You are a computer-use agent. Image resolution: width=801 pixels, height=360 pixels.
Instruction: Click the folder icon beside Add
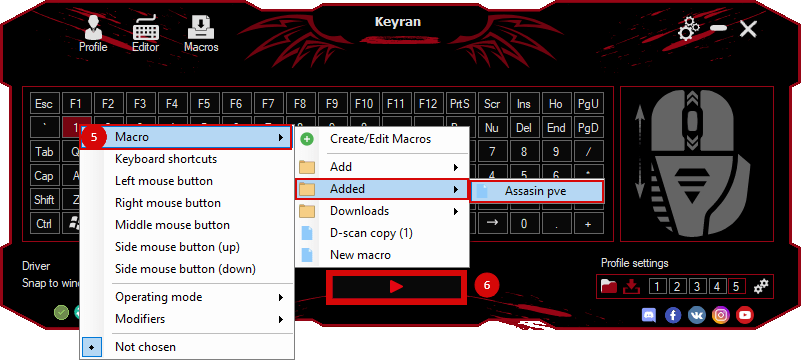tap(307, 167)
